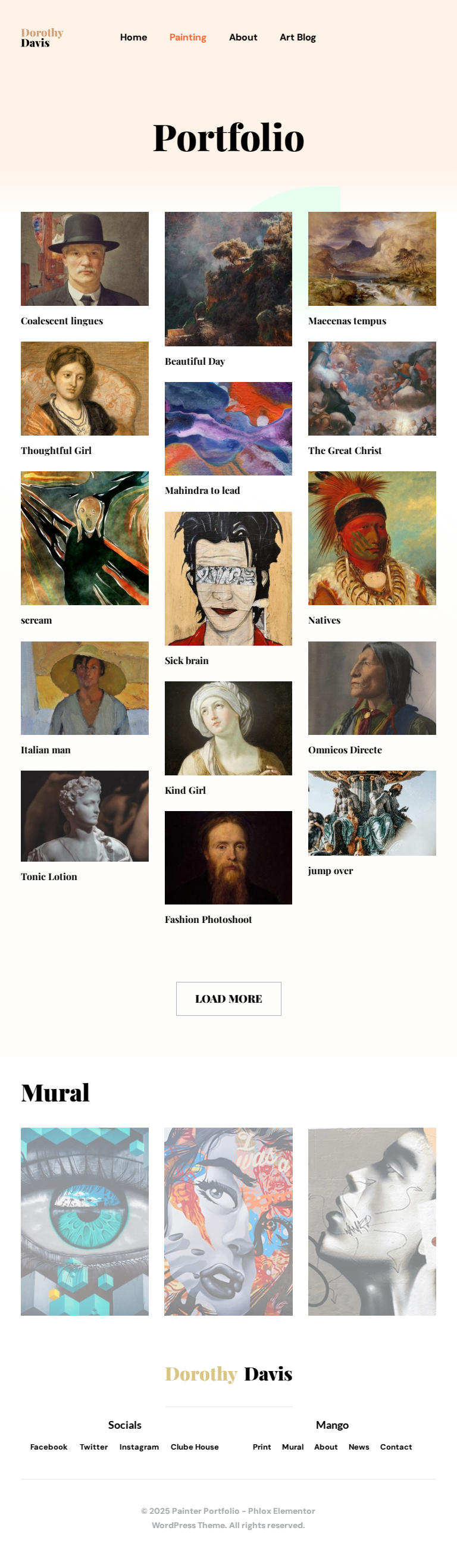
Task: Open the scream painting thumbnail
Action: pyautogui.click(x=84, y=538)
